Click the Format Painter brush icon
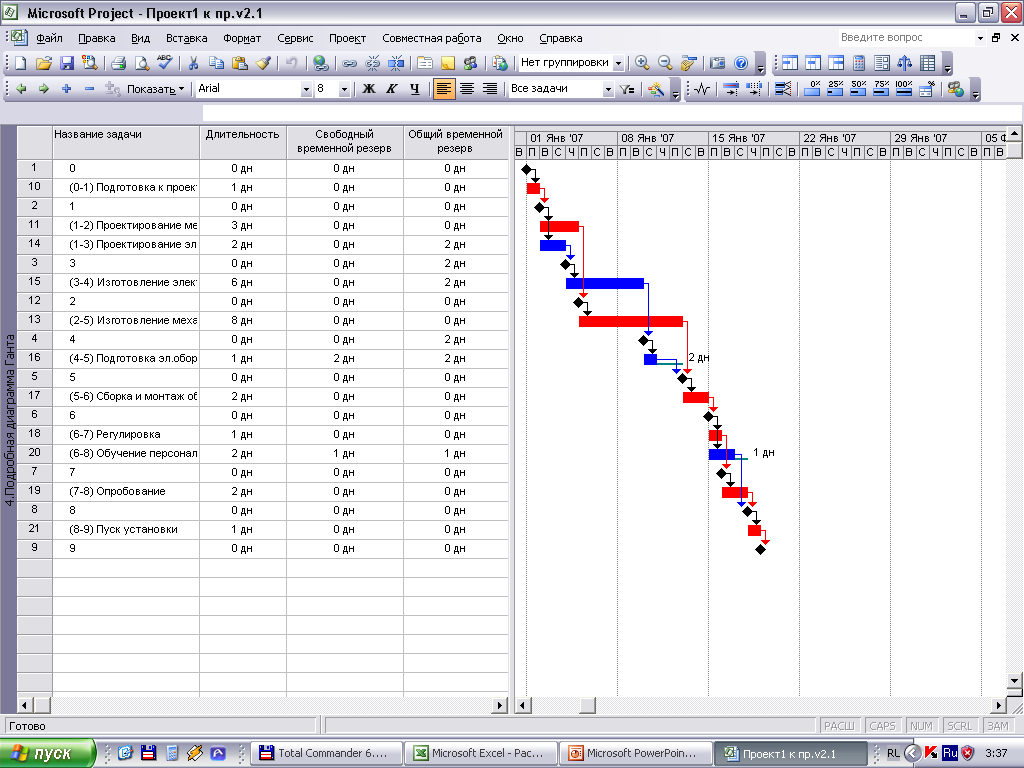The height and width of the screenshot is (768, 1024). 263,63
